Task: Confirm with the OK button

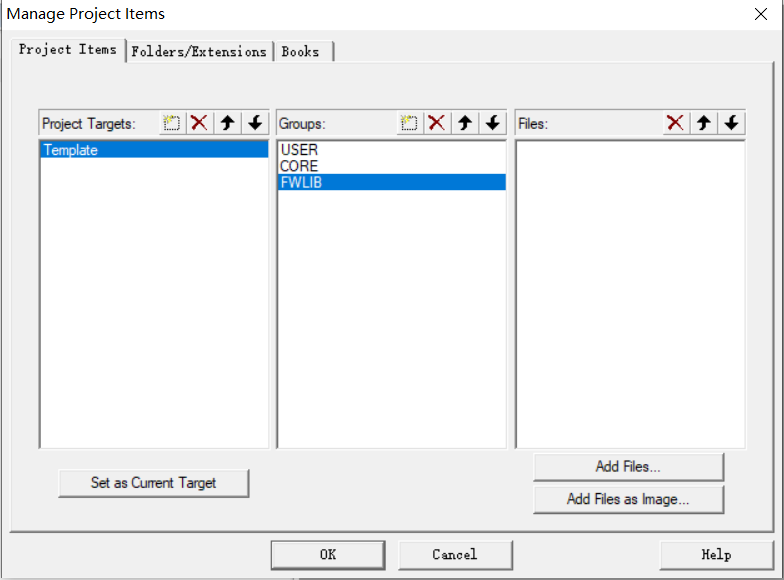Action: [x=328, y=555]
